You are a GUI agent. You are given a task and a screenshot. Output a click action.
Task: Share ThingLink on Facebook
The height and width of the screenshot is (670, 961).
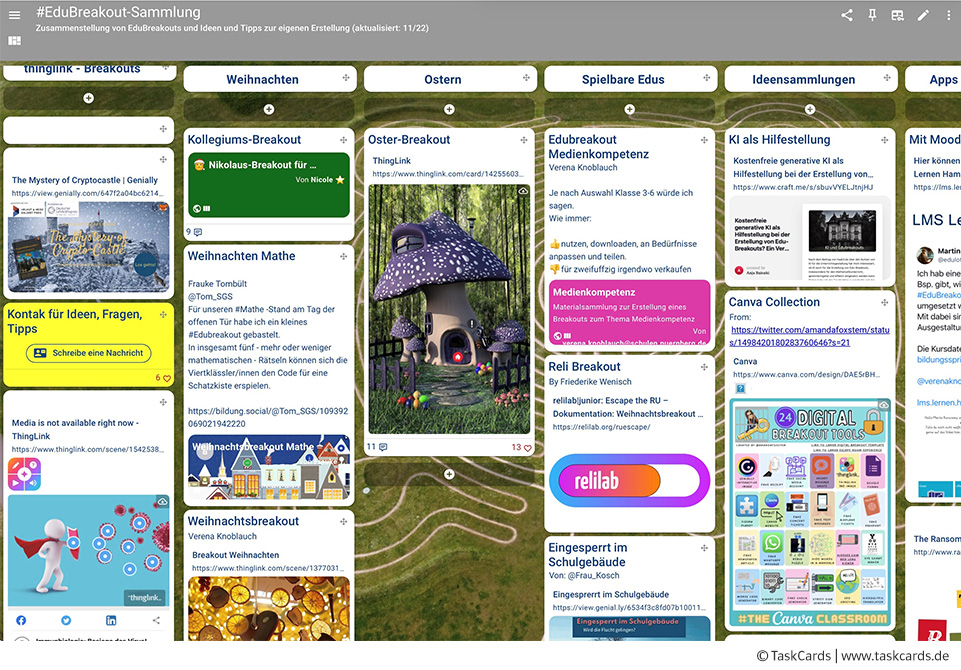(21, 620)
